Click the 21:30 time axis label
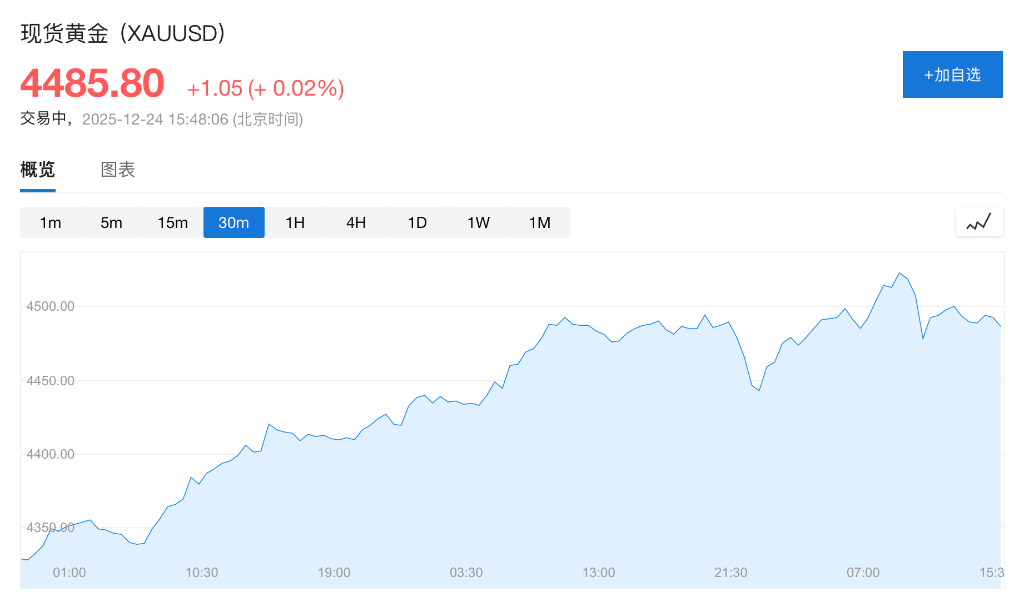Screen dimensions: 1024x603 (x=731, y=572)
